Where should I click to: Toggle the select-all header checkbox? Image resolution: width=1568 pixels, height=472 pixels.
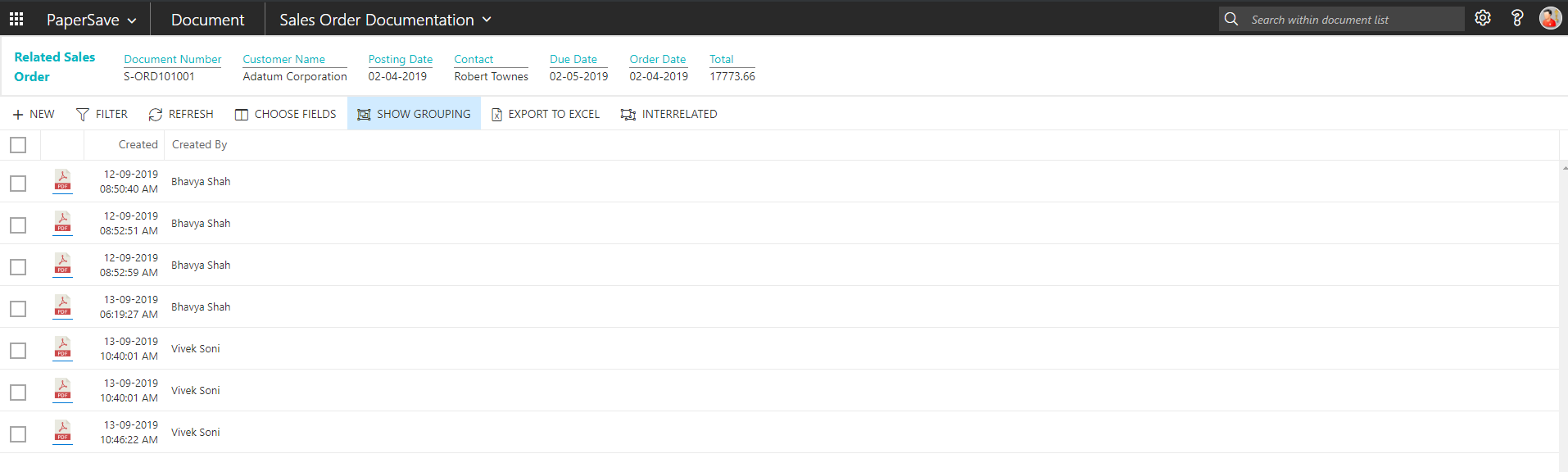(18, 145)
